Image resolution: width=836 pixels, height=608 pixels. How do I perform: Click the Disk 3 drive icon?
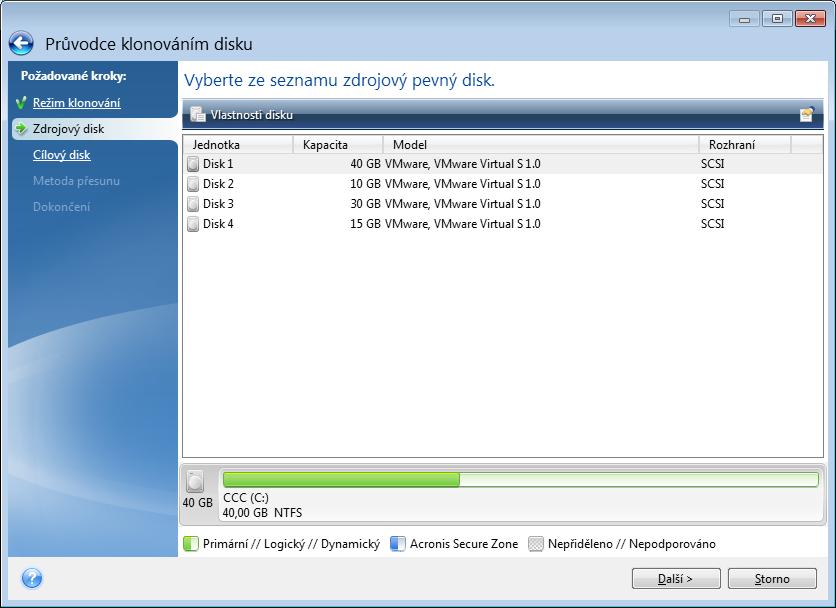click(193, 204)
